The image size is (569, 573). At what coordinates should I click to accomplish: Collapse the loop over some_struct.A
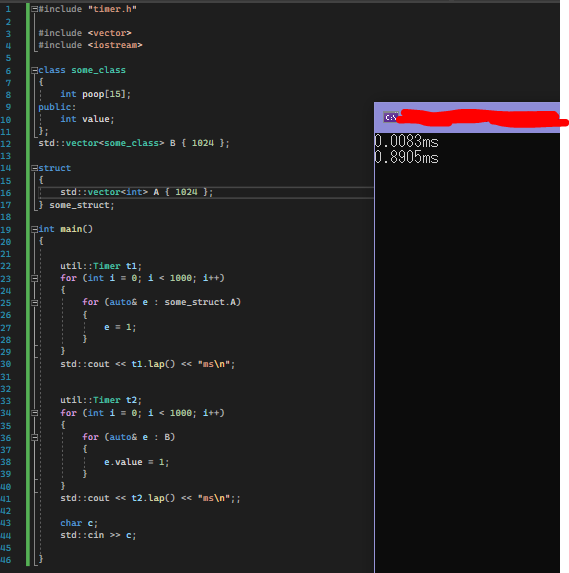point(35,303)
